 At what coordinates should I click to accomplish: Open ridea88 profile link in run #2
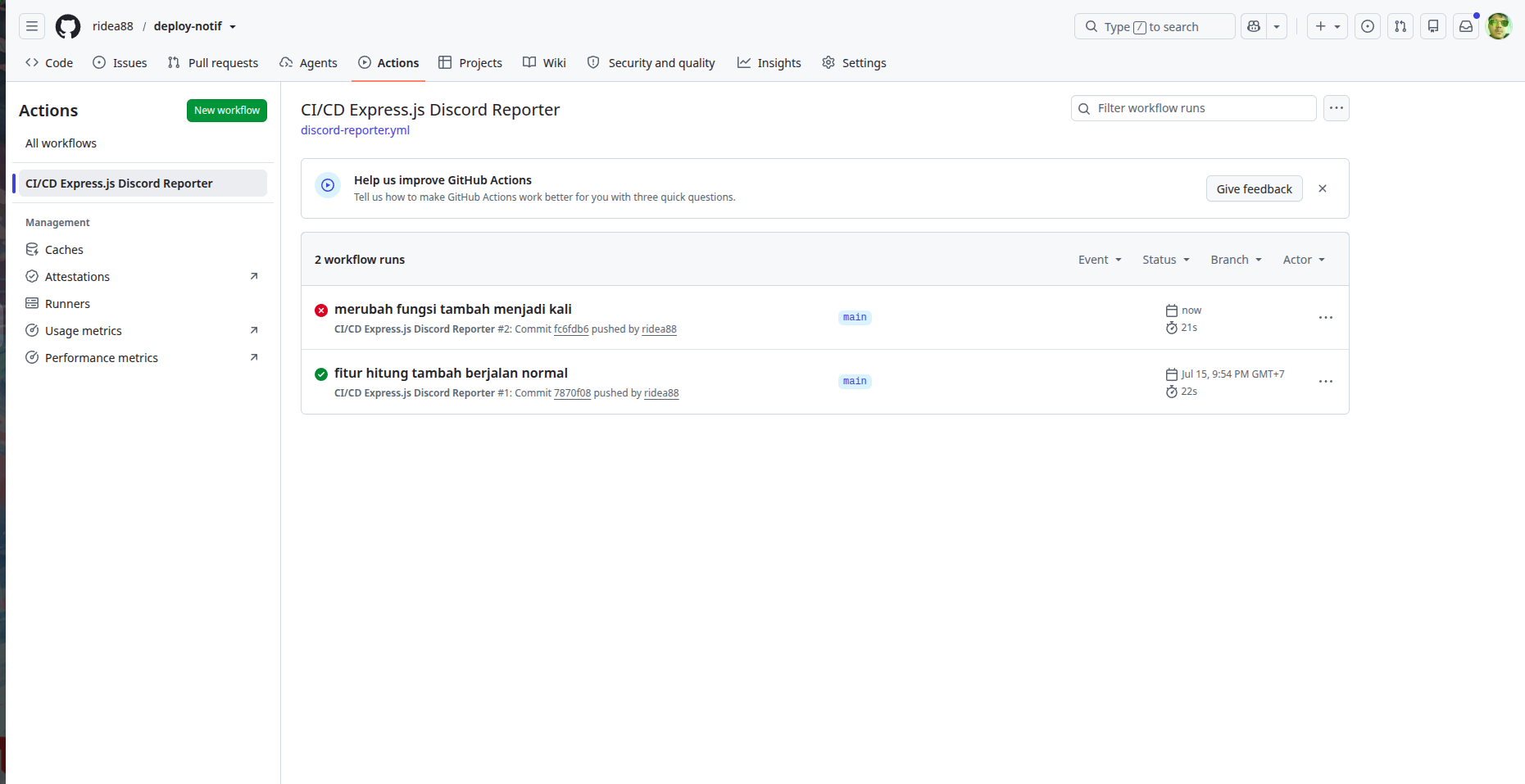659,329
